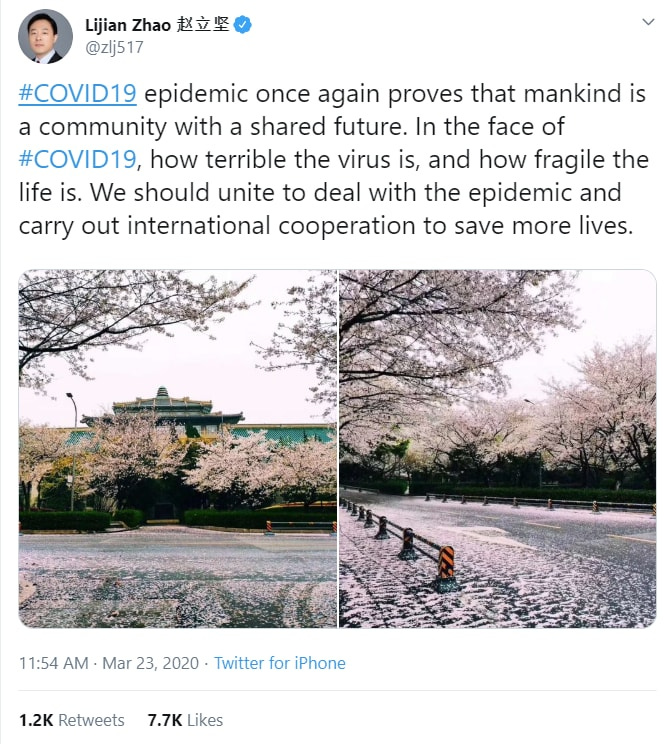The image size is (666, 744).
Task: View the pagoda building cherry blossom photo
Action: [177, 448]
